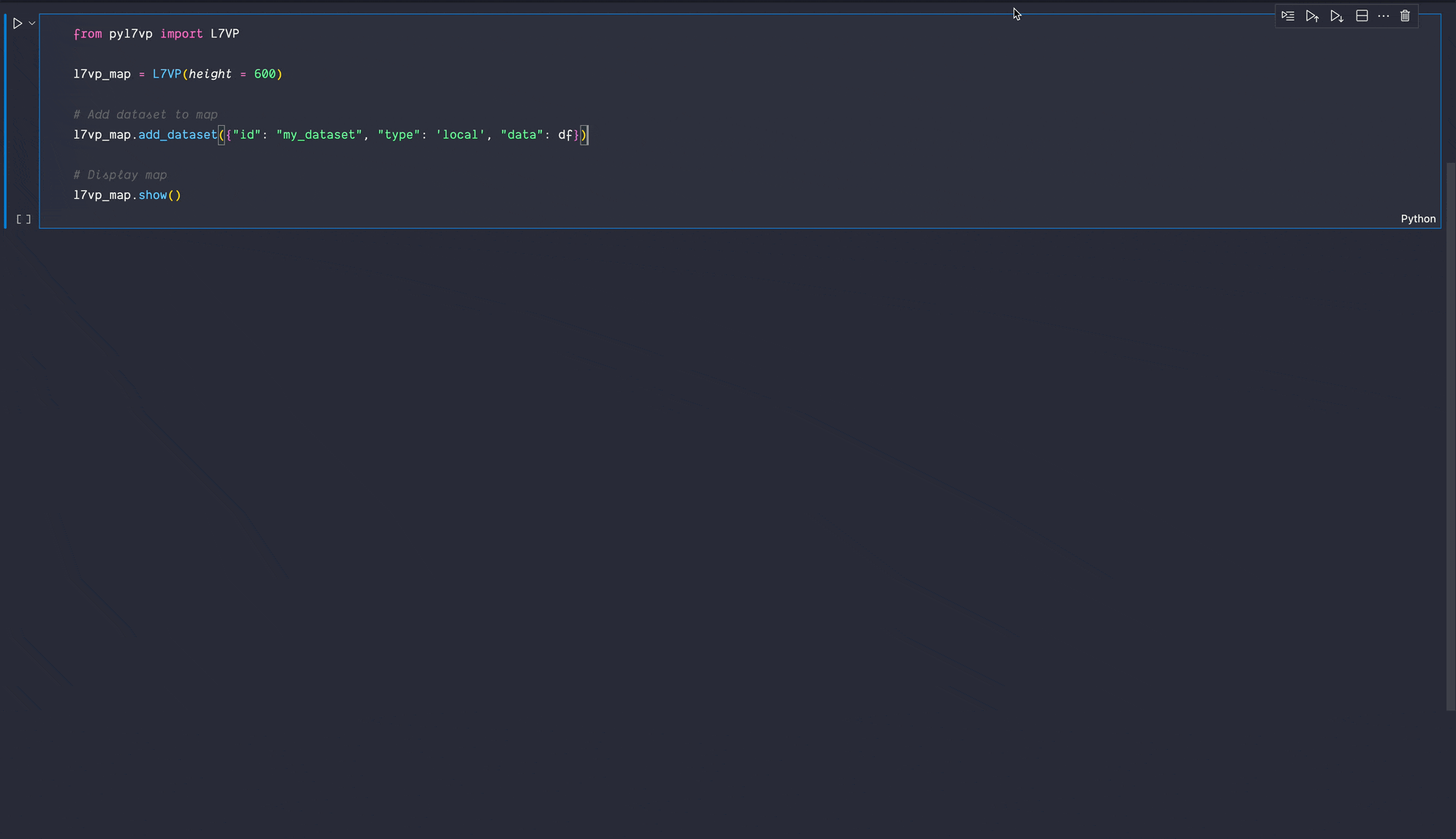The image size is (1456, 839).
Task: Click the empty execution count brackets
Action: (23, 219)
